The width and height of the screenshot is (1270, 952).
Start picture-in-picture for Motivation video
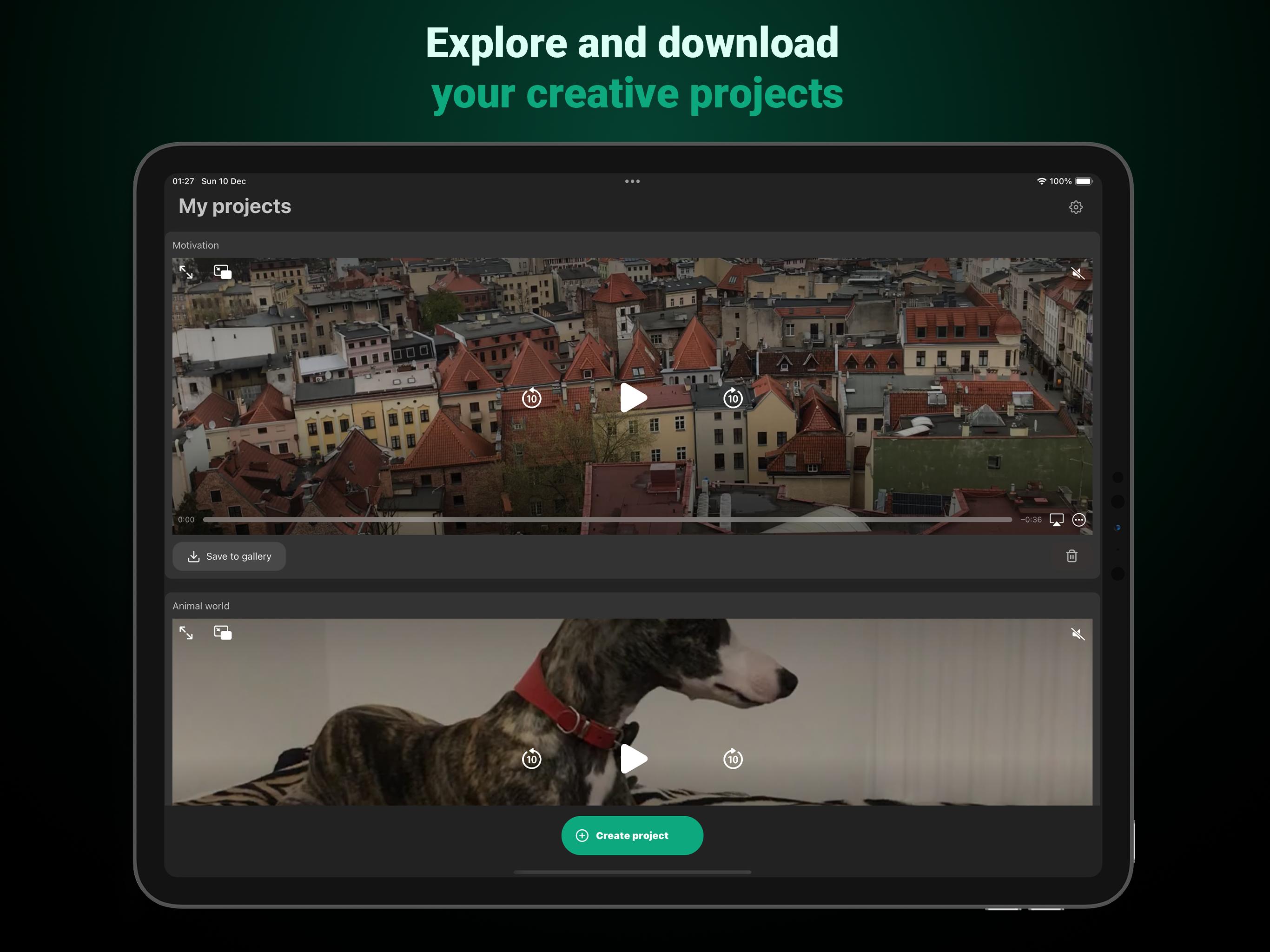pos(223,271)
